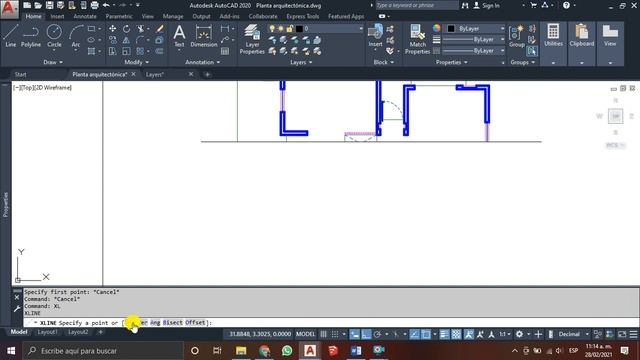640x360 pixels.
Task: Click Save in quick access toolbar
Action: point(49,5)
